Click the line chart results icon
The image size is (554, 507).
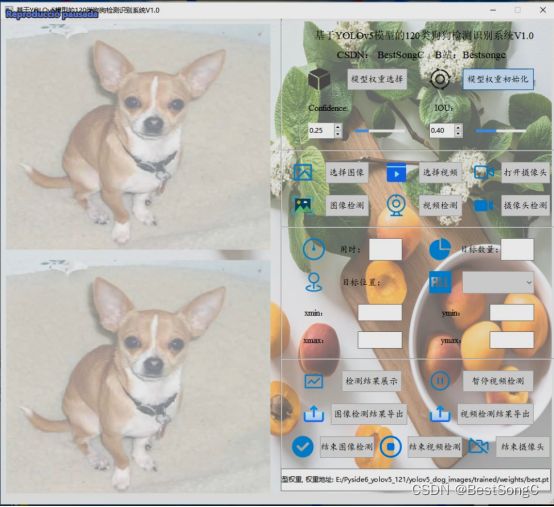pos(314,381)
